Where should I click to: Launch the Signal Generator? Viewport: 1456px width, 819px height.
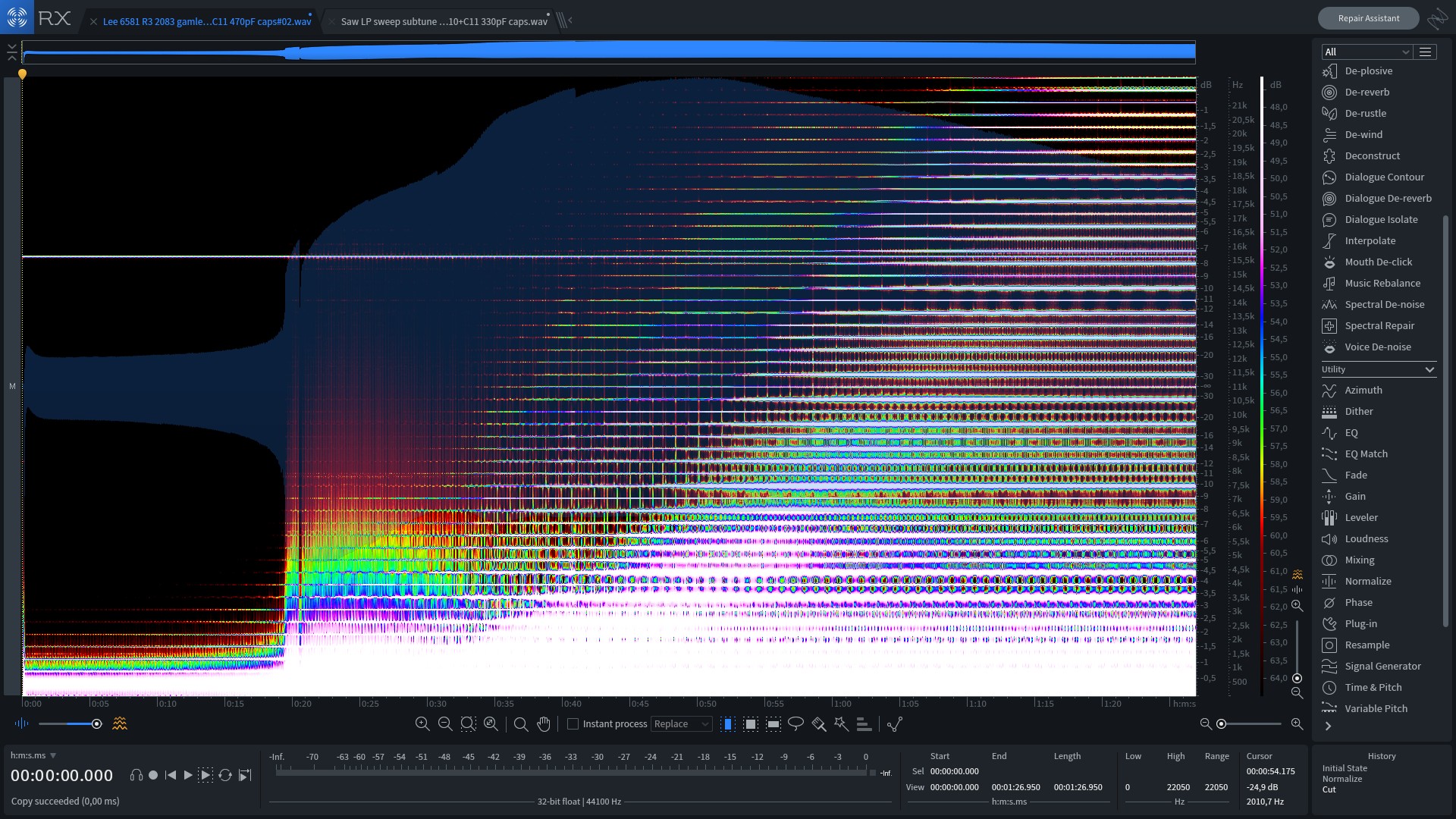click(x=1382, y=666)
